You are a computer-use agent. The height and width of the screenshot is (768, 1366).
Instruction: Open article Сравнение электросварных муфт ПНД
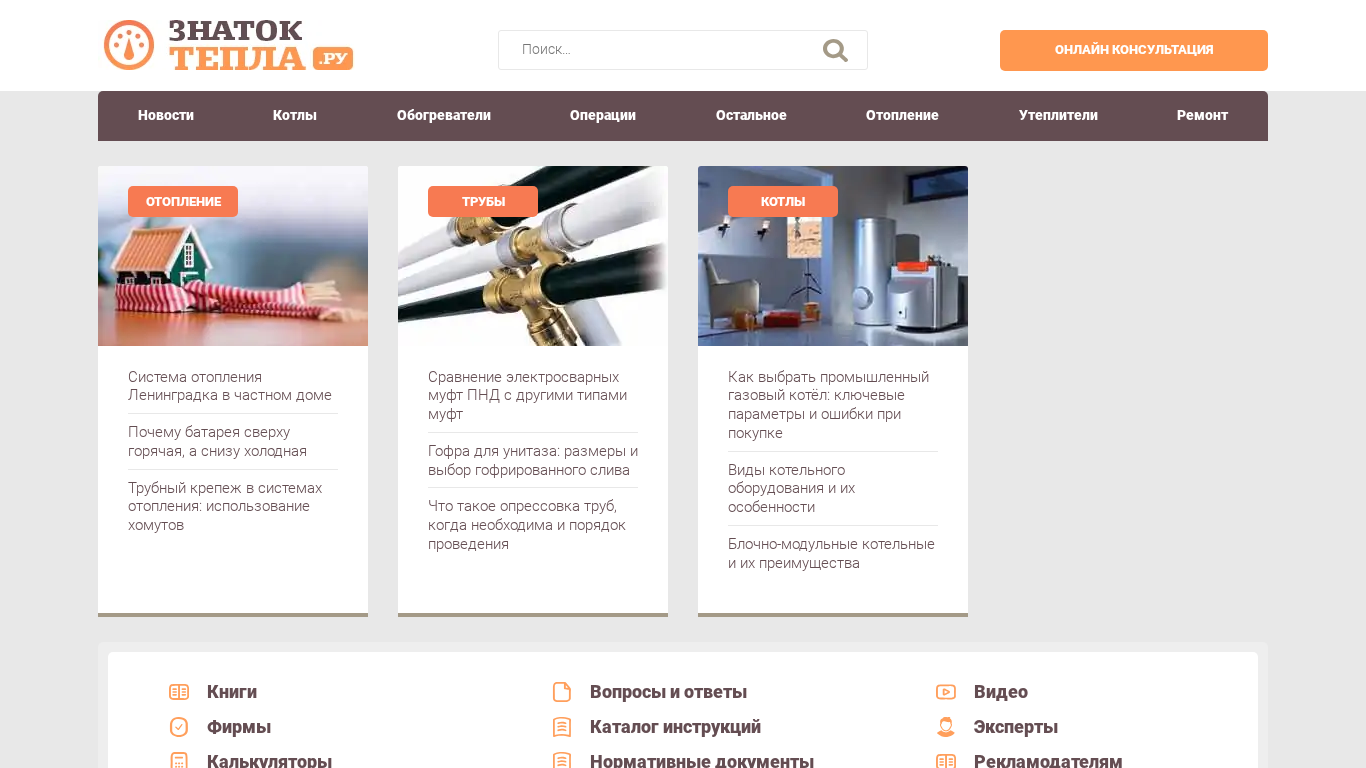(x=528, y=396)
